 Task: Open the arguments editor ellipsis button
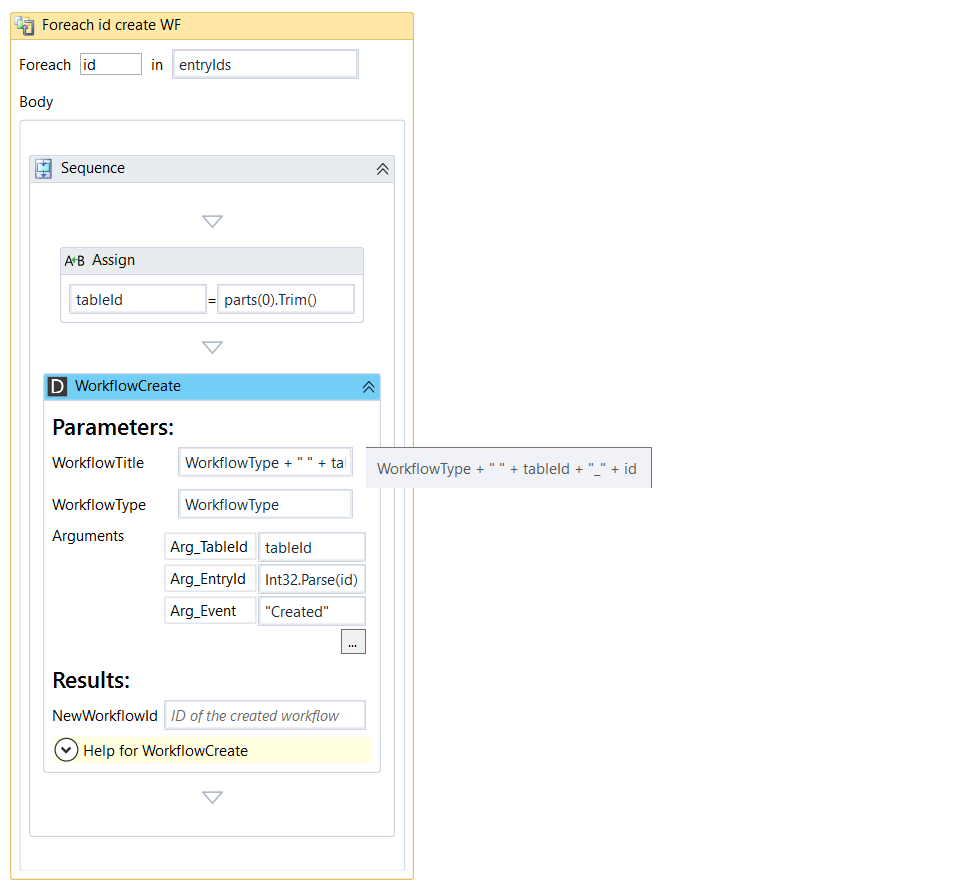(x=353, y=642)
